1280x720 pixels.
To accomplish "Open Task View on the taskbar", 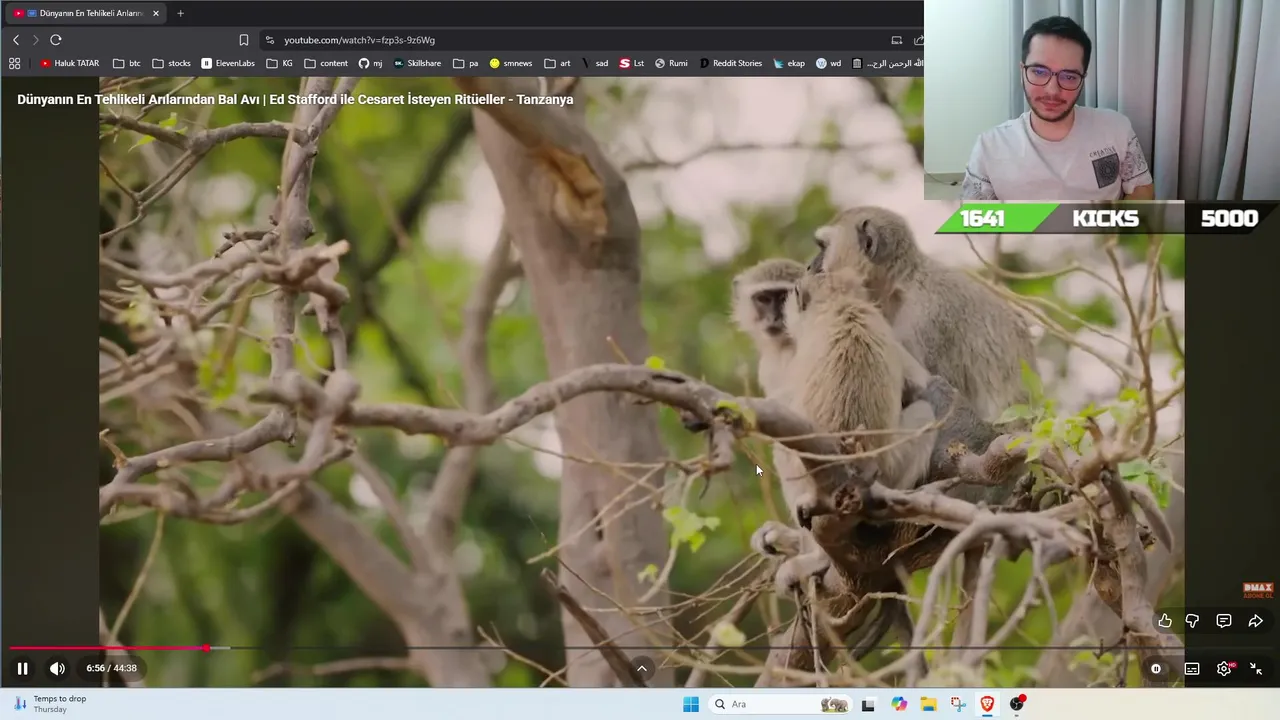I will pos(868,704).
